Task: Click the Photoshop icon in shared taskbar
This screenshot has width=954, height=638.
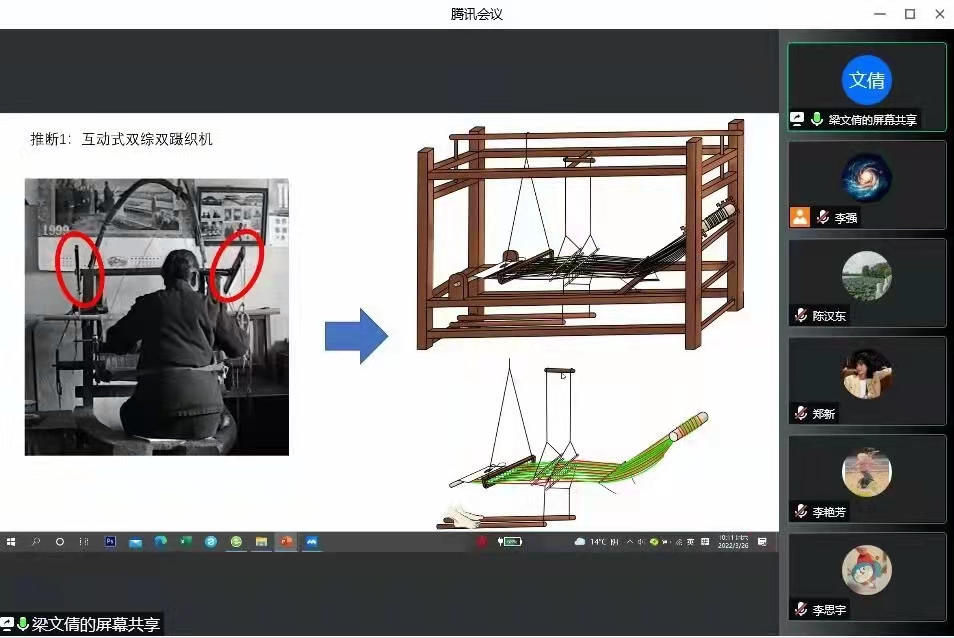Action: pyautogui.click(x=110, y=541)
